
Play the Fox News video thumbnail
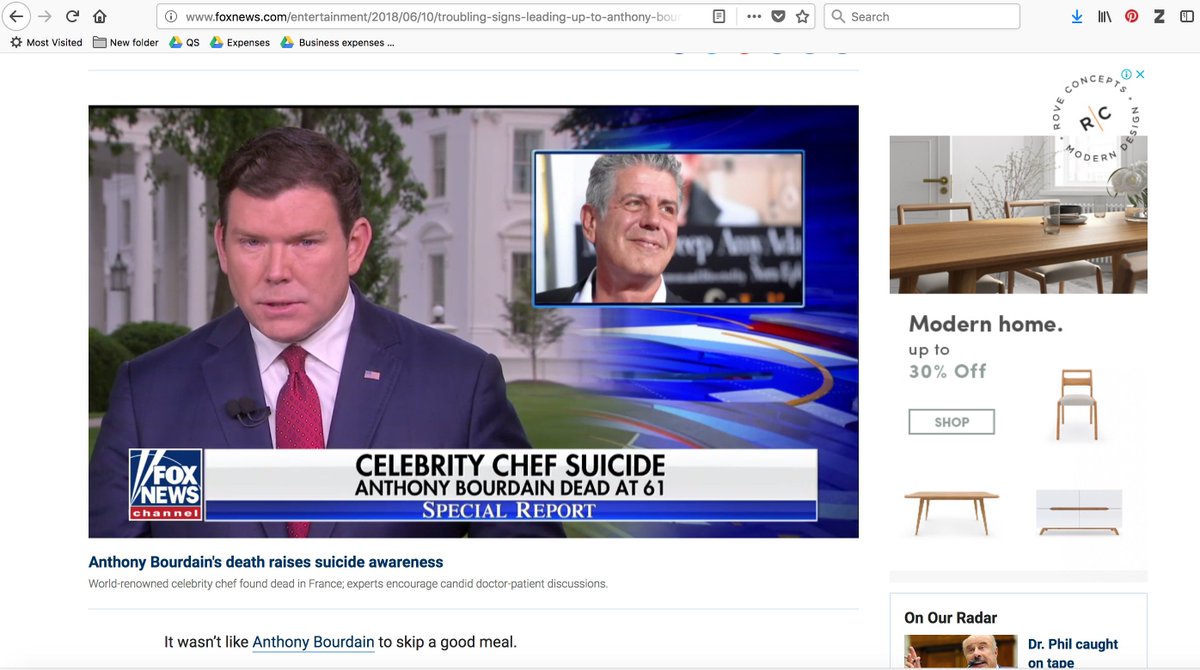473,321
